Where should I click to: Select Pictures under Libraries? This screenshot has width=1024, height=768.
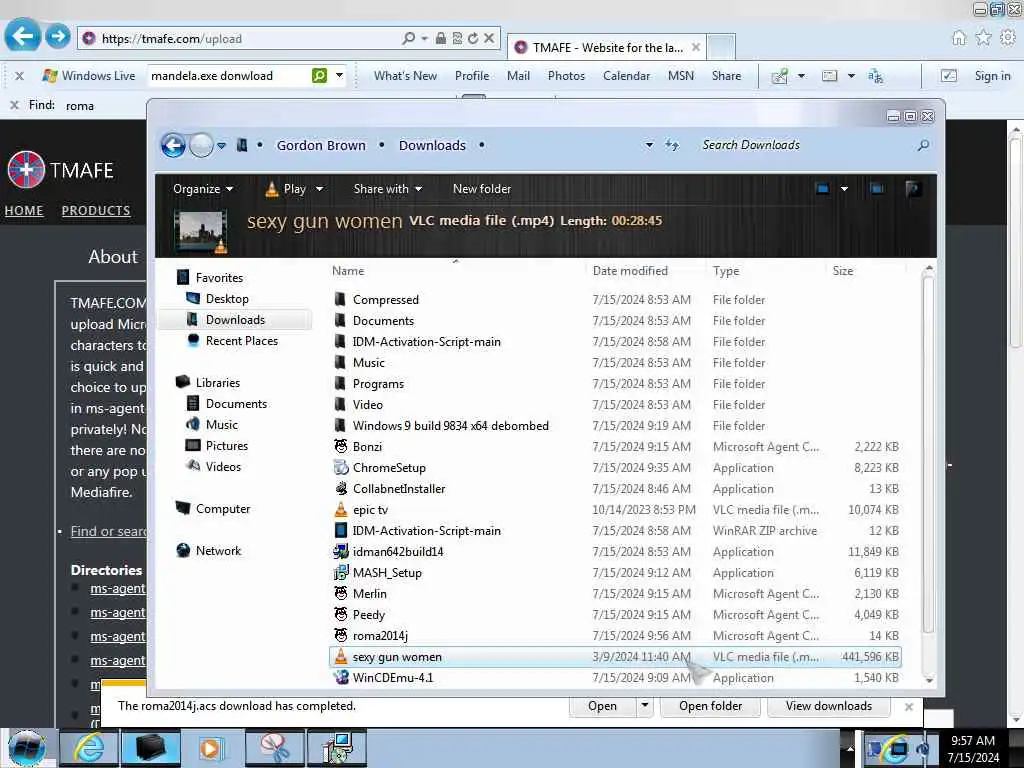point(226,445)
